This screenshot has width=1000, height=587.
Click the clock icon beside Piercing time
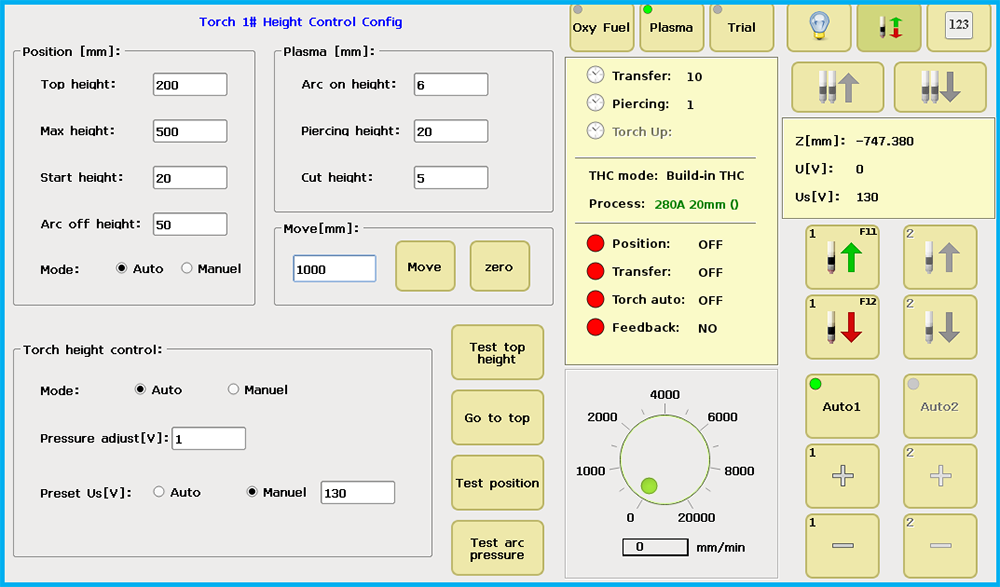(x=595, y=103)
